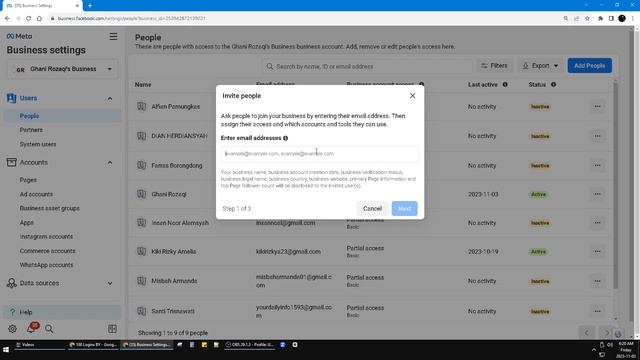The image size is (640, 360).
Task: Open the Filters button
Action: click(x=494, y=66)
